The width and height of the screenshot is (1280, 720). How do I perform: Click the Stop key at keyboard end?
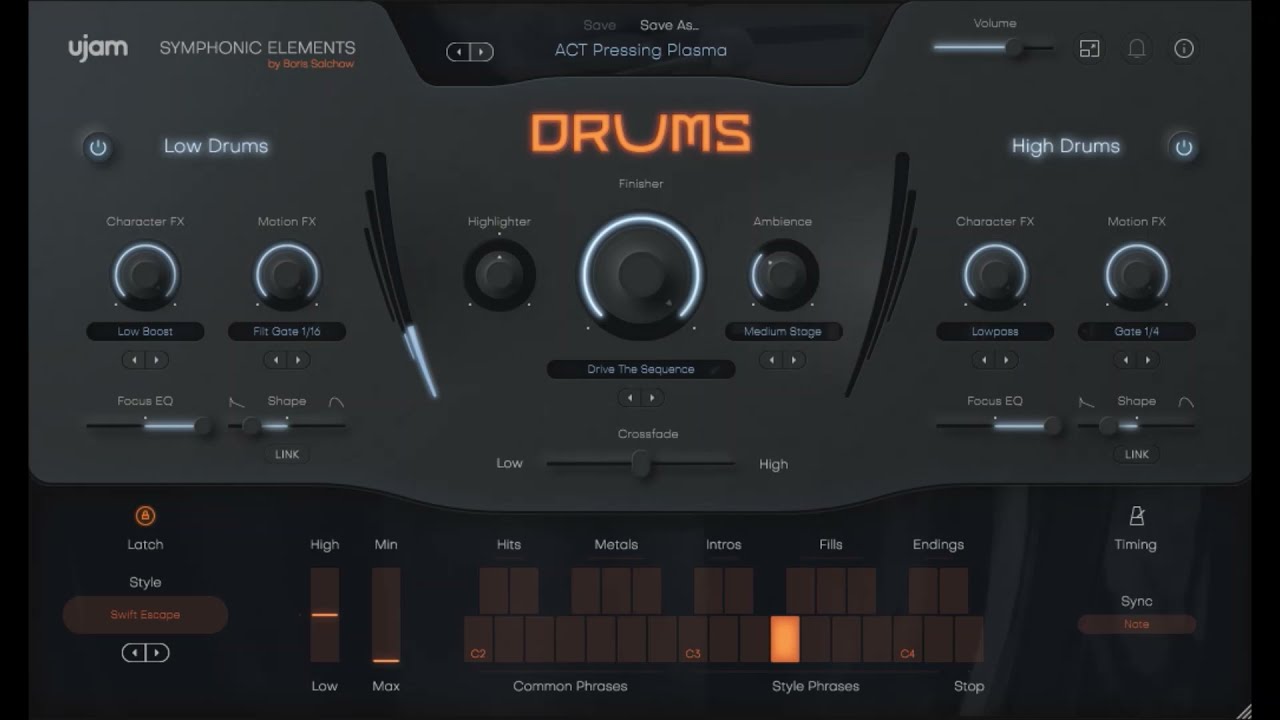tap(969, 640)
